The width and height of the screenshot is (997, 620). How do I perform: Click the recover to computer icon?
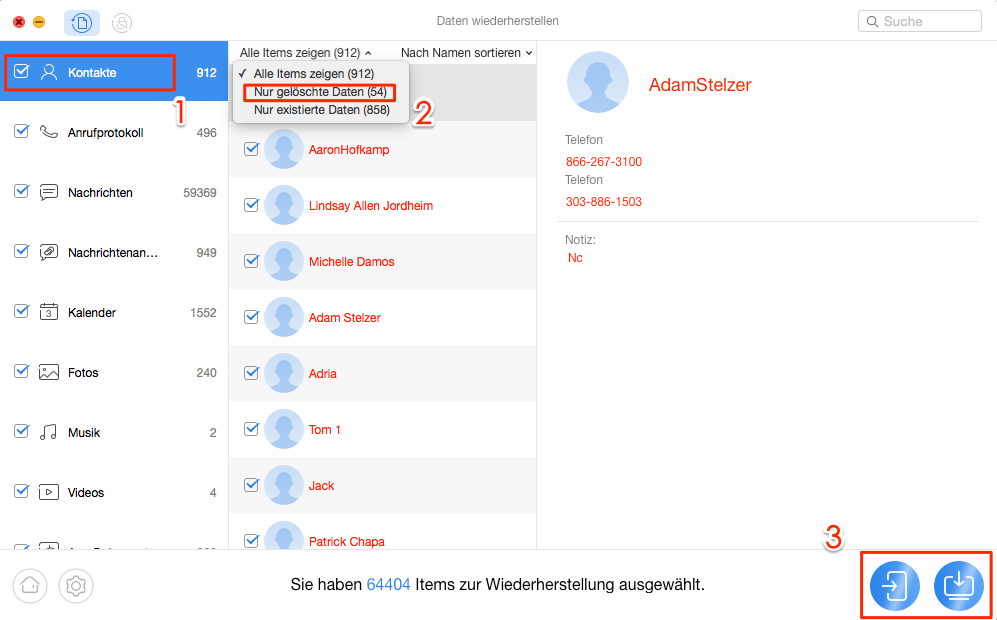click(x=958, y=585)
